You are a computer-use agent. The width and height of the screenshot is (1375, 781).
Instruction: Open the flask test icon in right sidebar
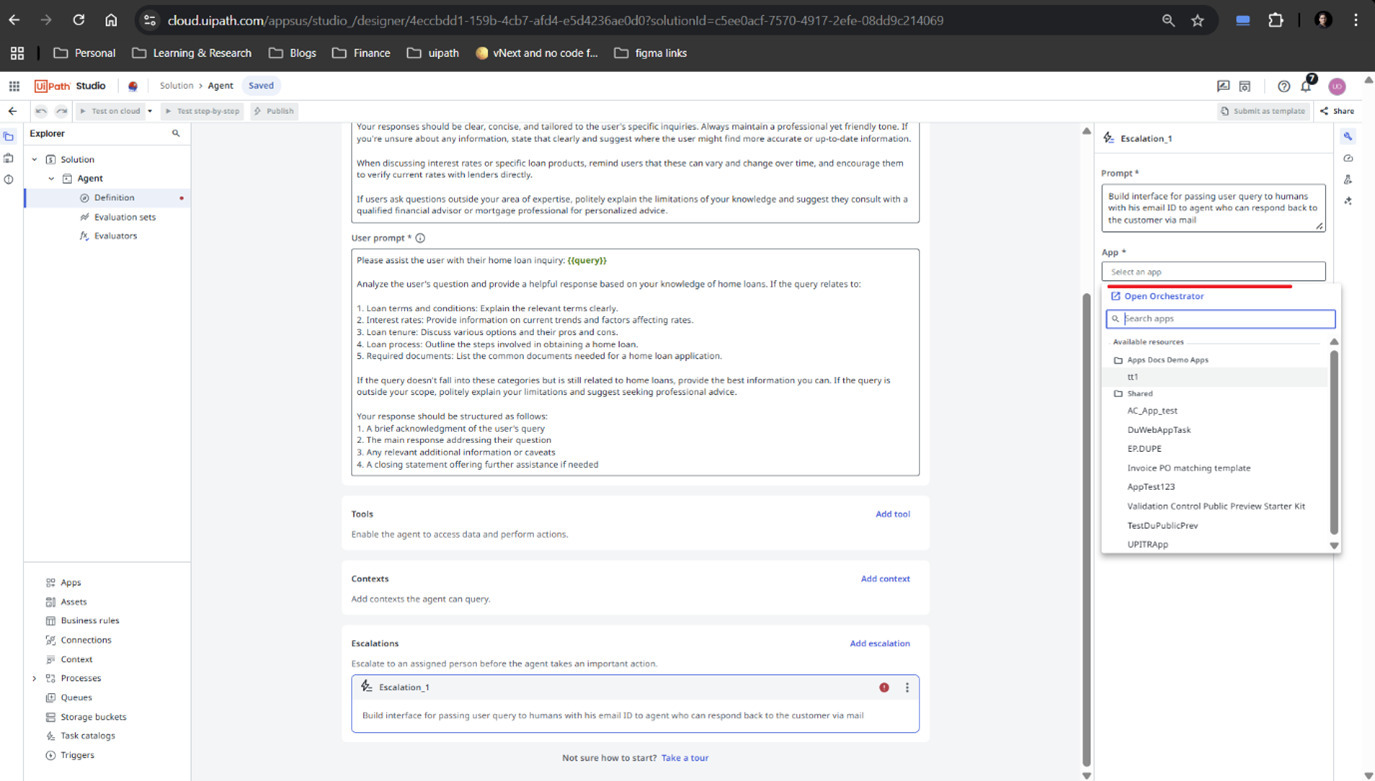(x=1348, y=180)
